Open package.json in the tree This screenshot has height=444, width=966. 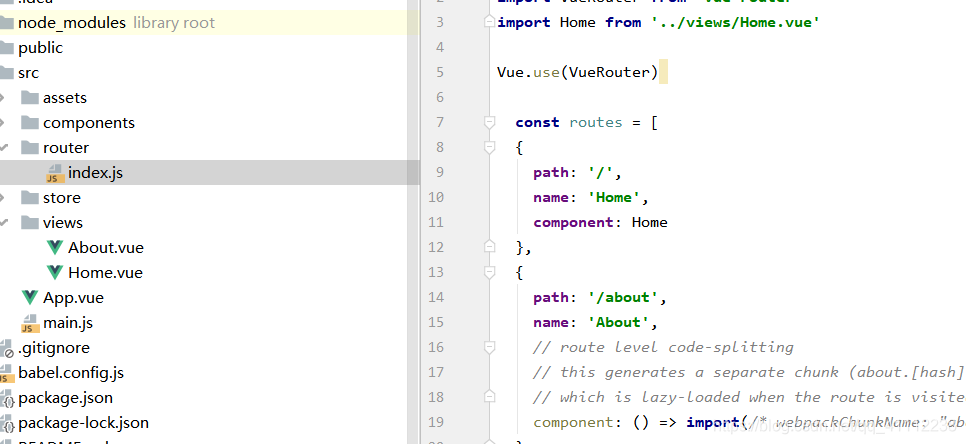click(x=65, y=398)
